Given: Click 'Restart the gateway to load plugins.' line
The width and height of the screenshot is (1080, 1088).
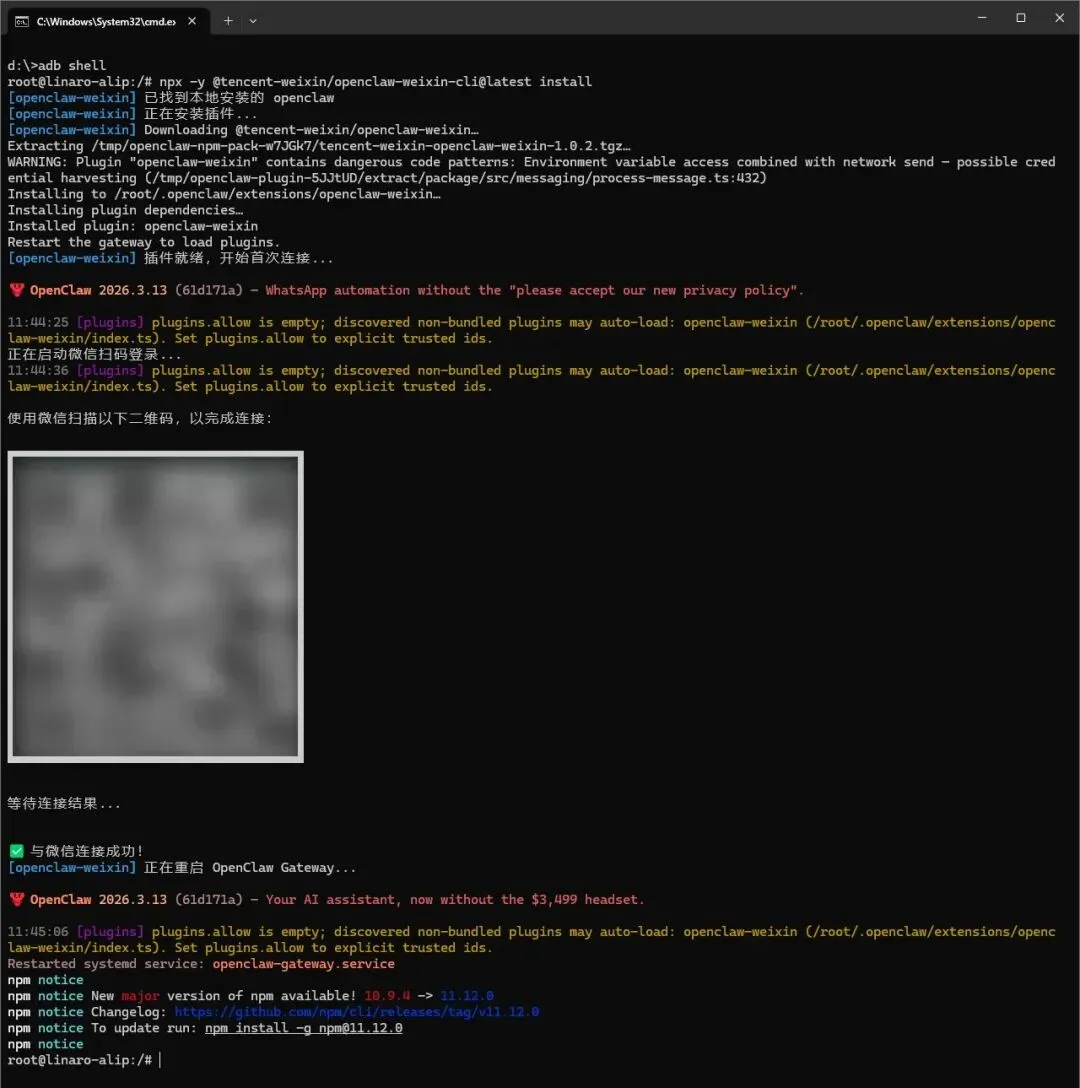Looking at the screenshot, I should (x=144, y=241).
